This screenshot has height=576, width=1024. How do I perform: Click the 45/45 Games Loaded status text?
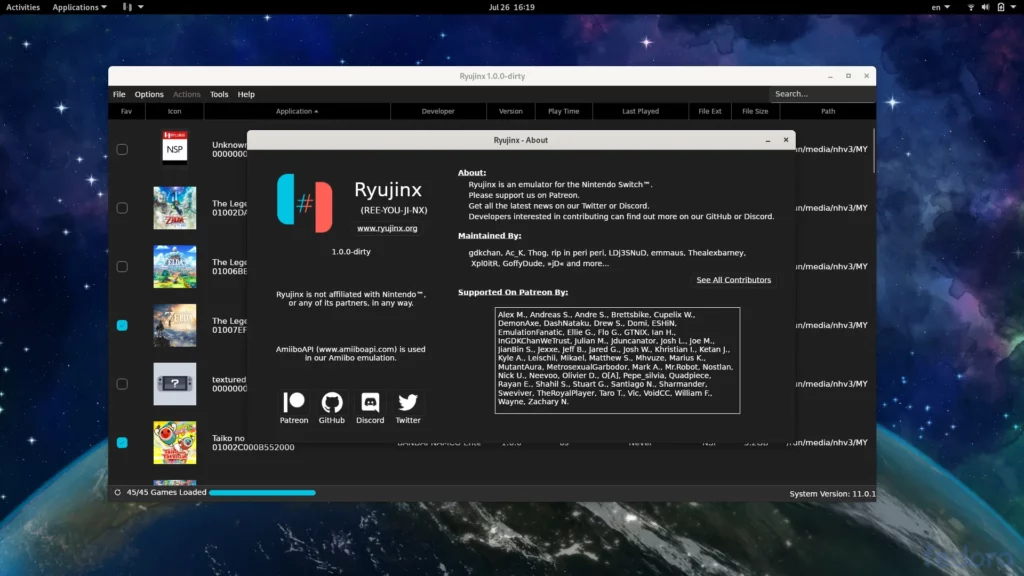pos(167,492)
